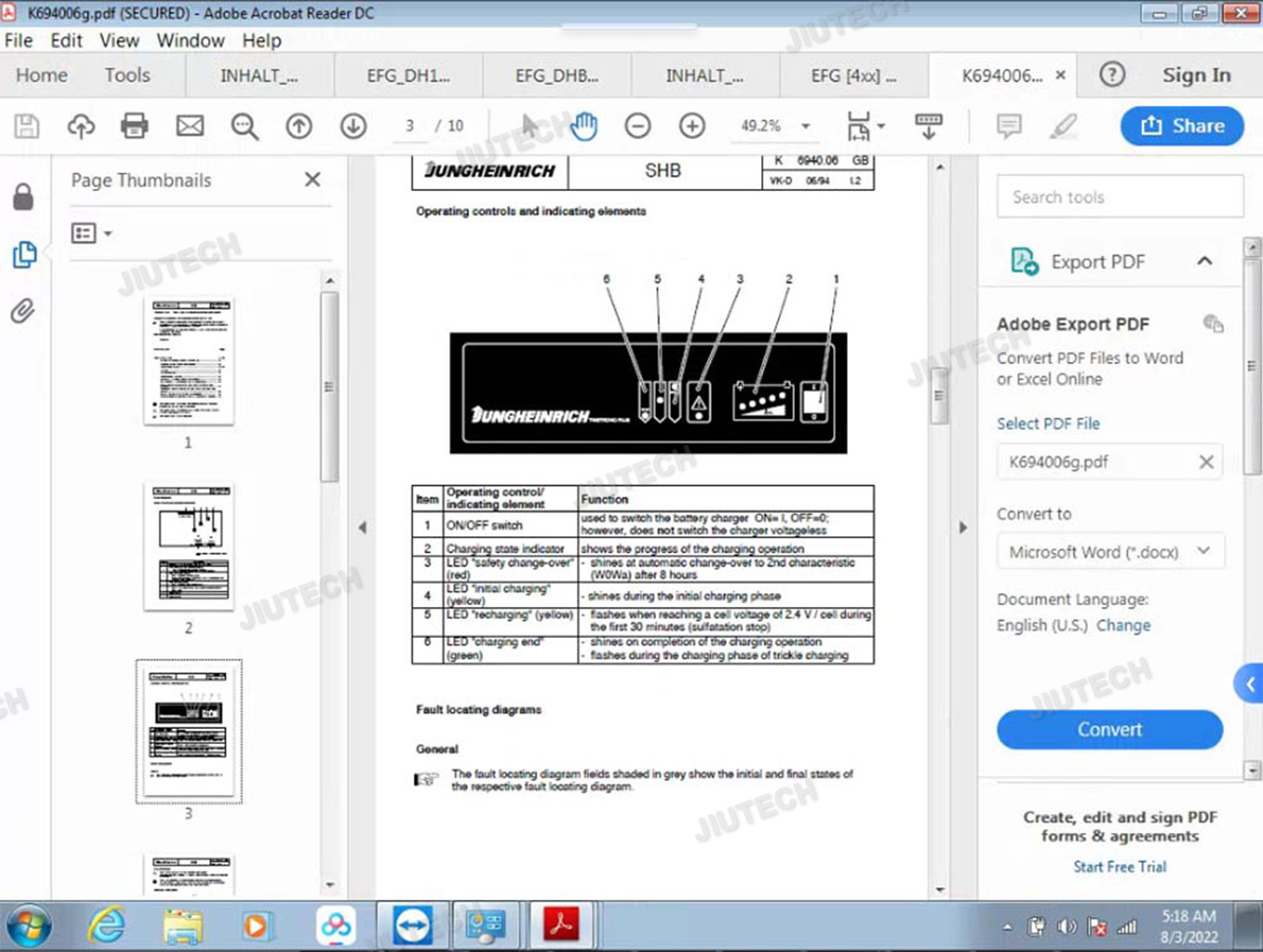Open security settings padlock icon
Screen dimensions: 1263x952
tap(24, 197)
